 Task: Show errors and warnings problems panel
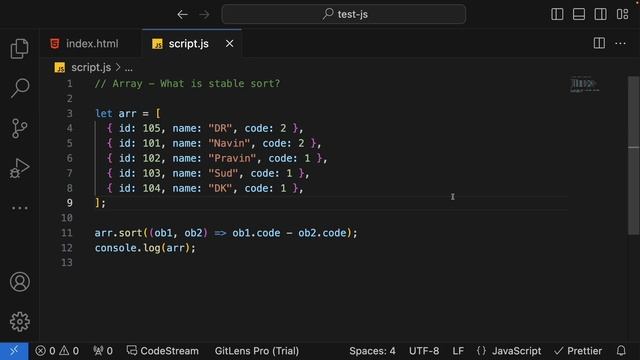pos(57,351)
